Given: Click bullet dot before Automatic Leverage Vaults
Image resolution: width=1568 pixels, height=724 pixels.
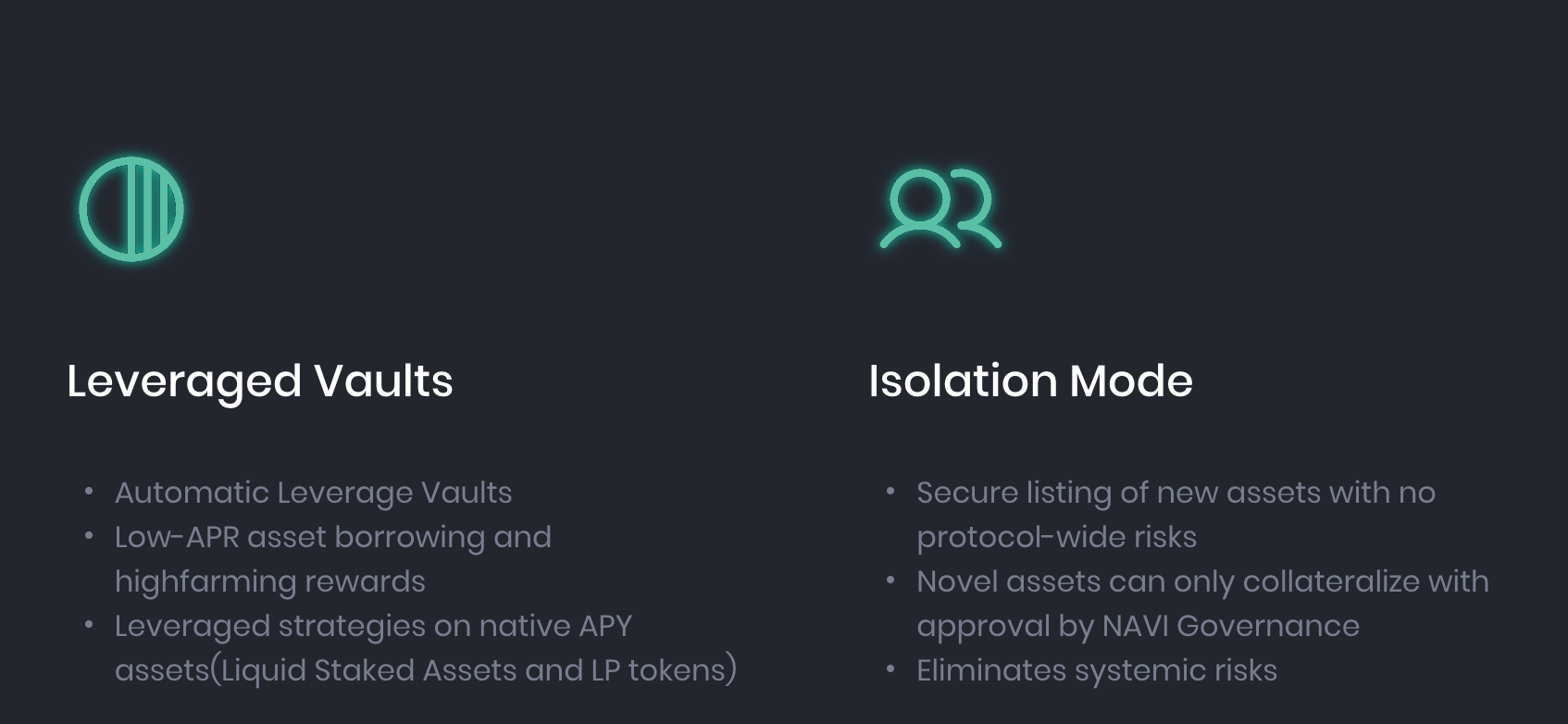Looking at the screenshot, I should coord(89,491).
